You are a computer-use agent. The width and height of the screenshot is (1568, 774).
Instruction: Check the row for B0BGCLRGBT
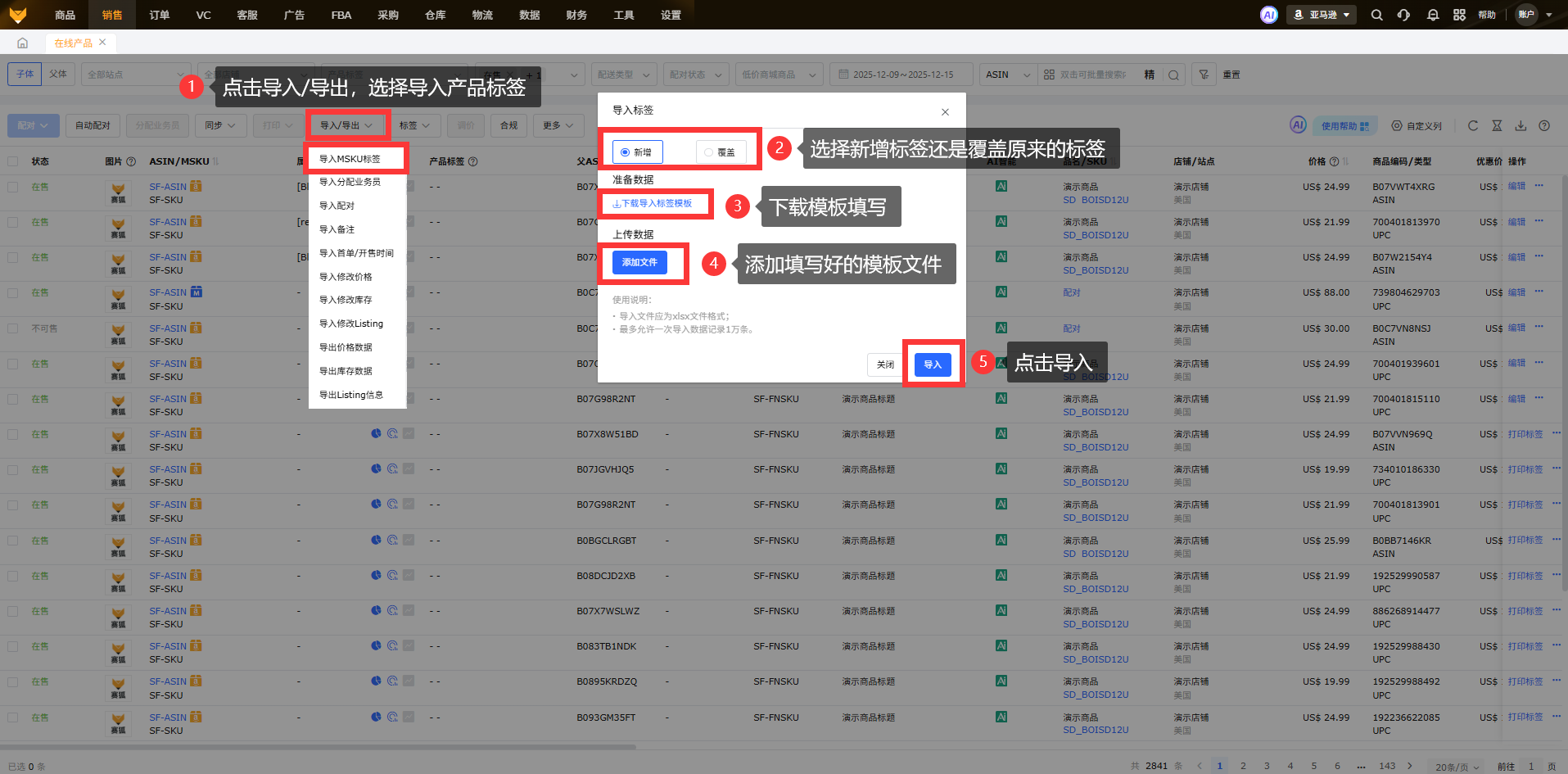[12, 541]
